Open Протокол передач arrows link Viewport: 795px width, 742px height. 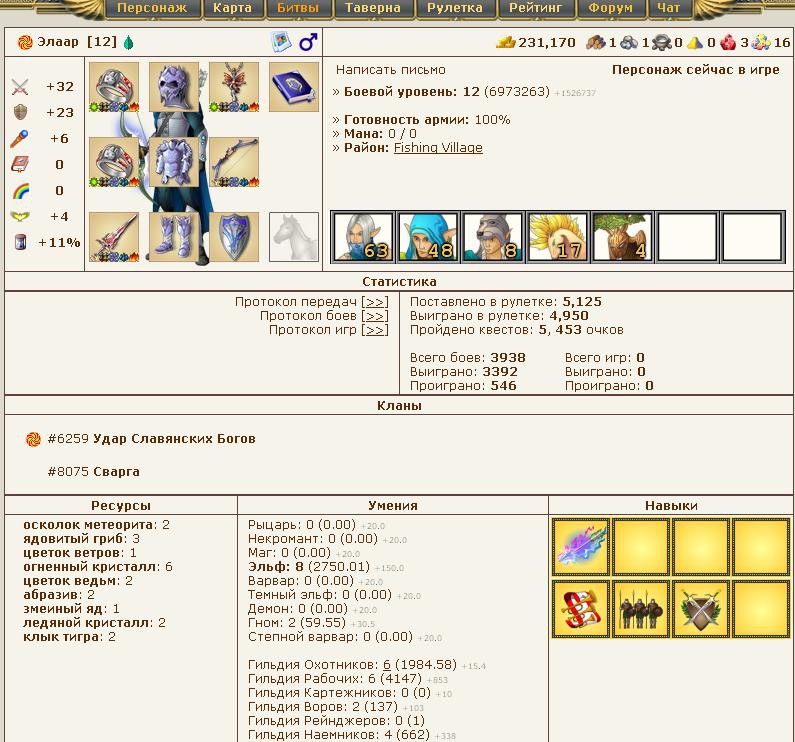point(375,302)
